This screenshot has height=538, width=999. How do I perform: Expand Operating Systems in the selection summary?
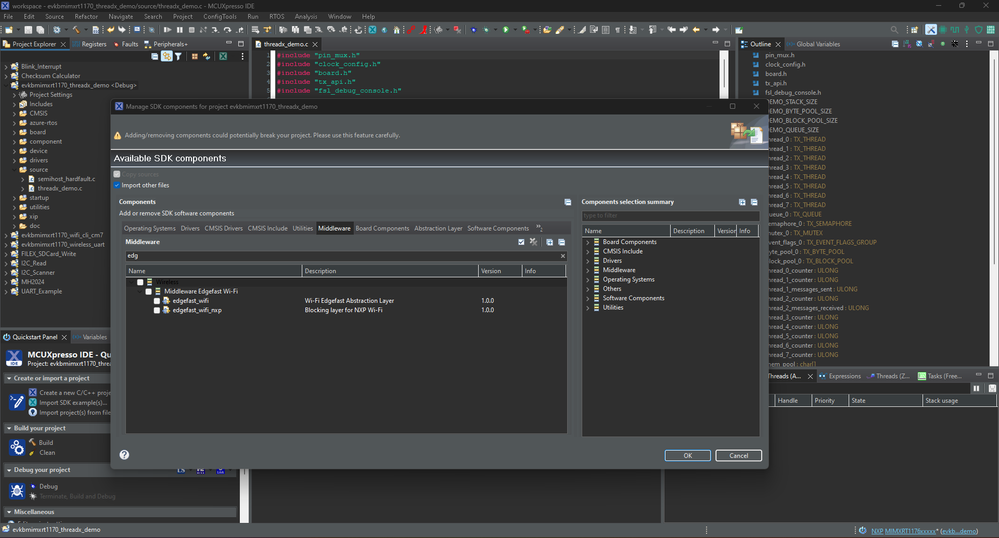(x=587, y=280)
